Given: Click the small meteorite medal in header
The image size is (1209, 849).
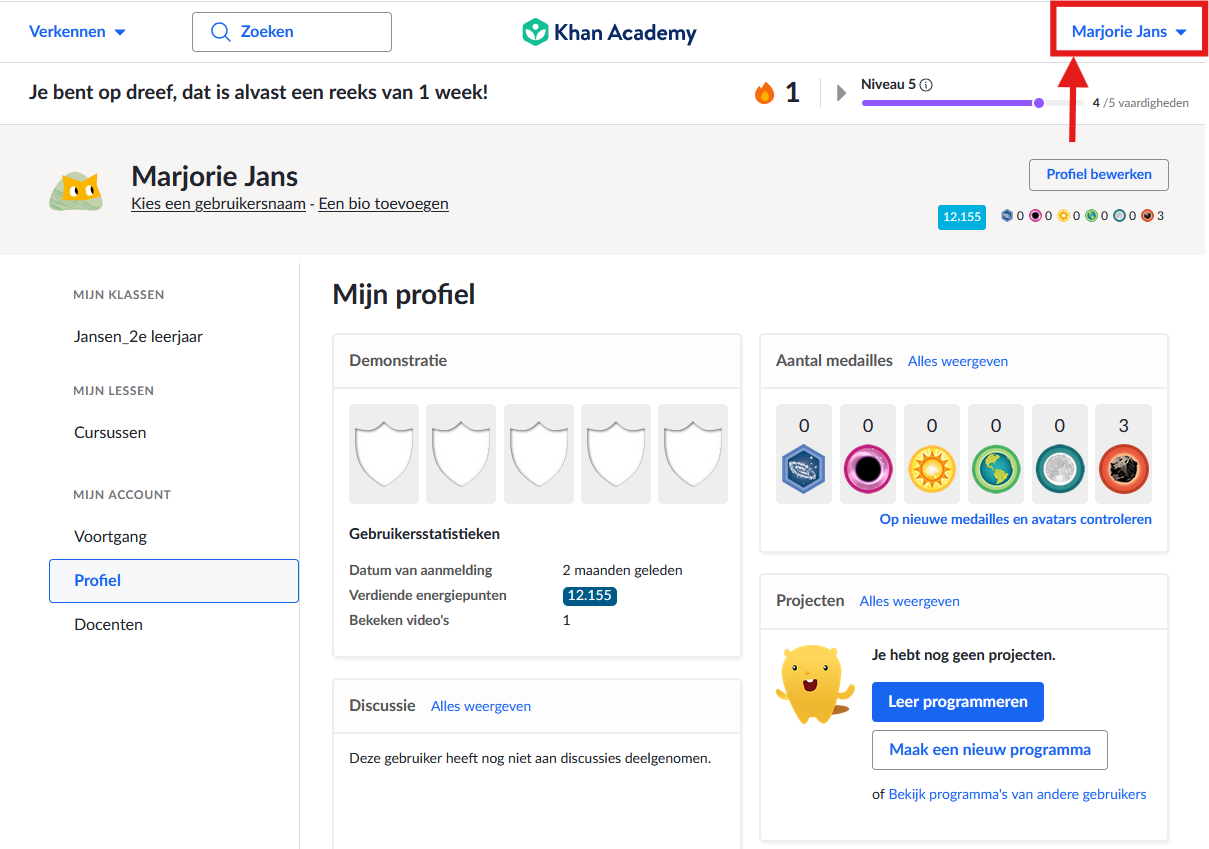Looking at the screenshot, I should [x=1147, y=216].
